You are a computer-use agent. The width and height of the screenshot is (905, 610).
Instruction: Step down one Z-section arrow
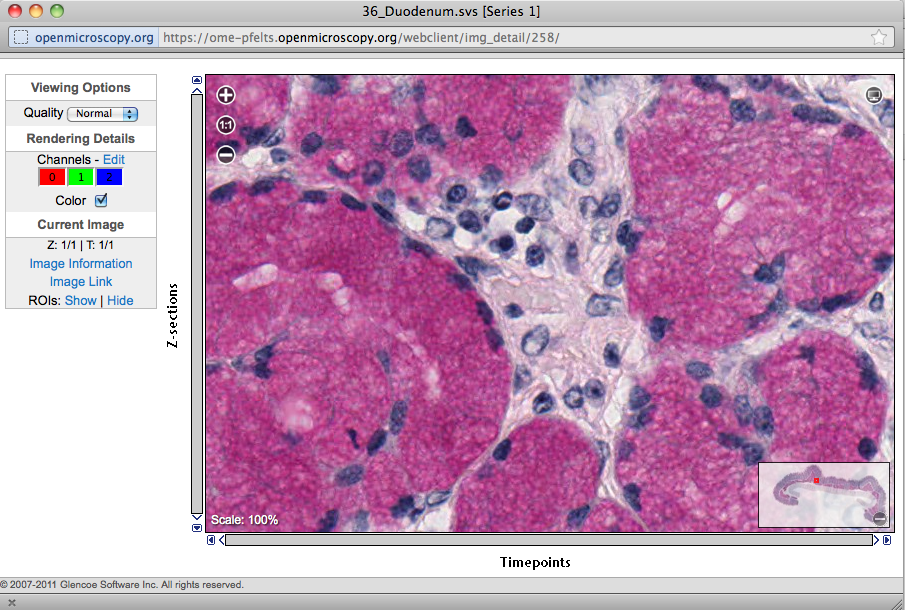pos(197,517)
